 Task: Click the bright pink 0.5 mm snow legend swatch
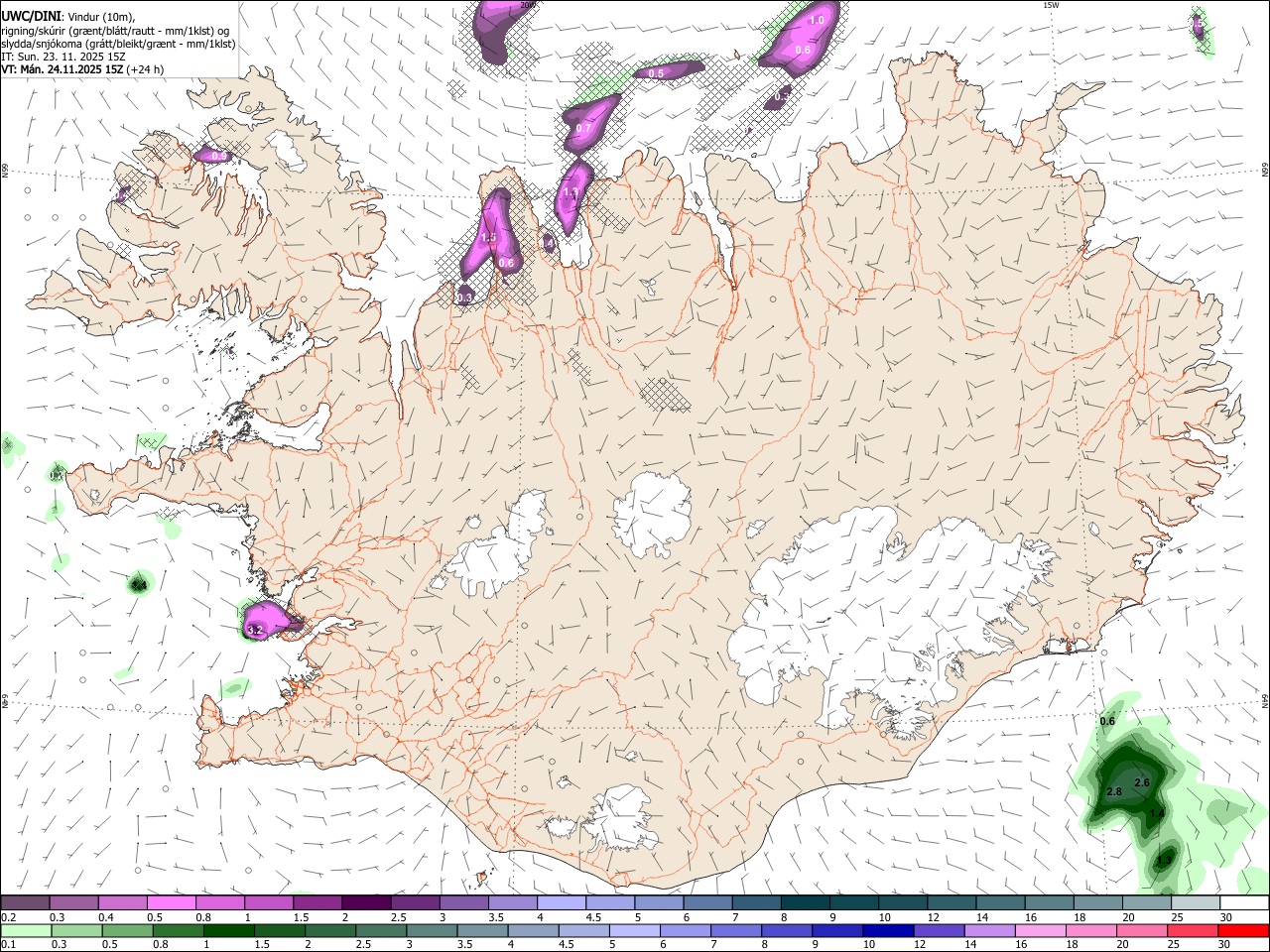[x=171, y=903]
